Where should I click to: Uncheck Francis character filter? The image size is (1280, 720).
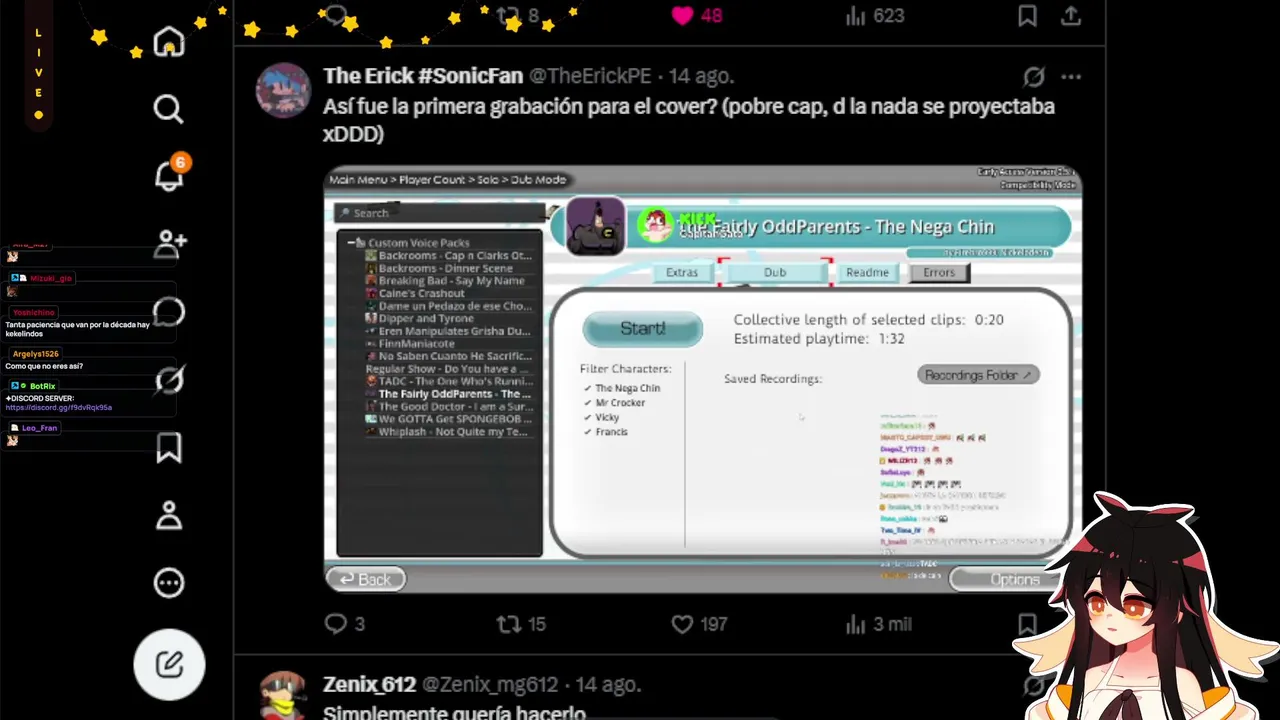click(605, 432)
